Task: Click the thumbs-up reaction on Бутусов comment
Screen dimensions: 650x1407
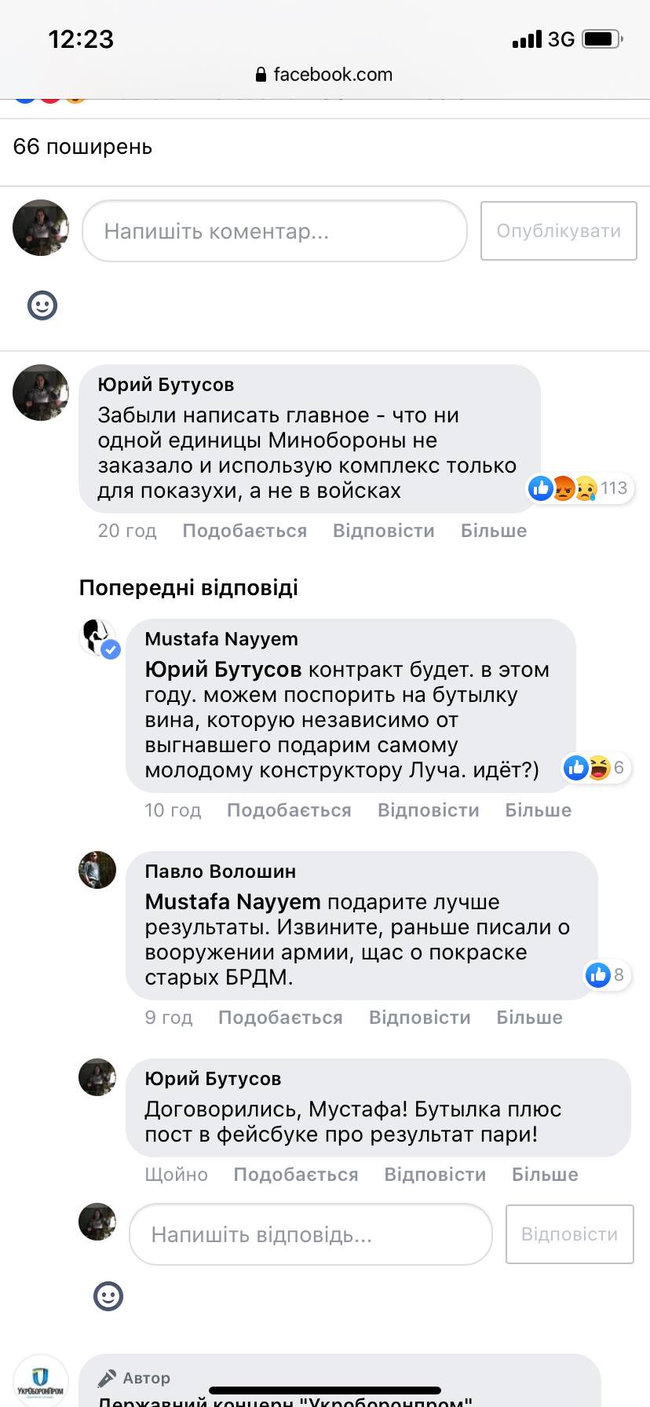Action: [x=540, y=489]
